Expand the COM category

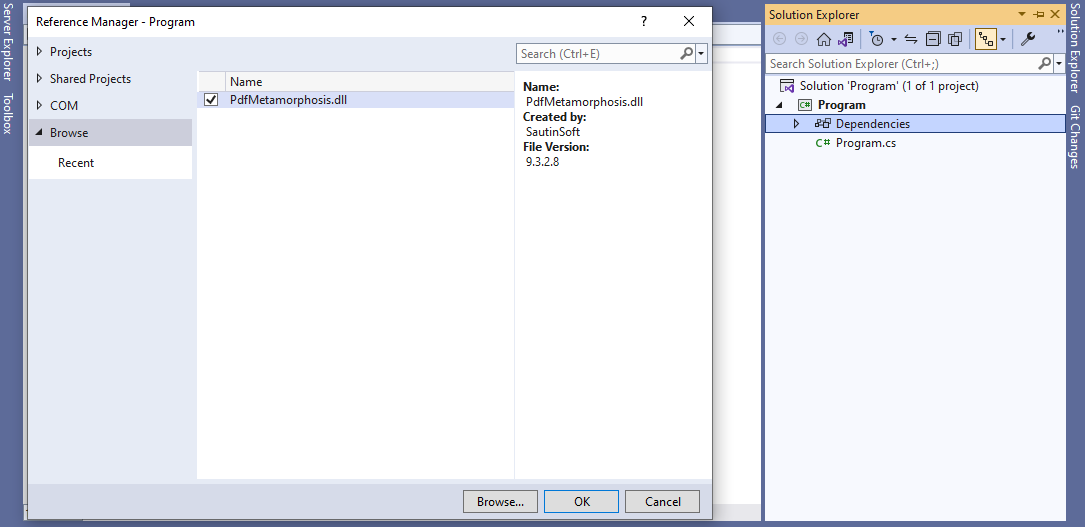coord(39,106)
